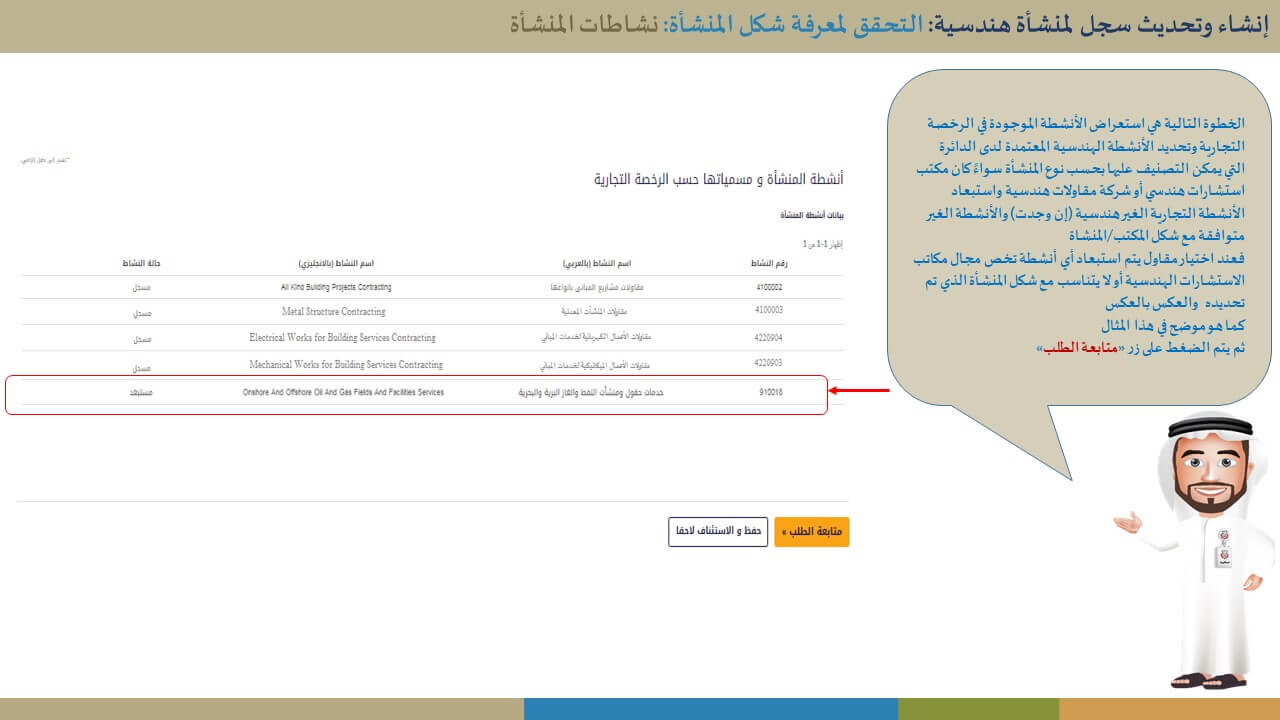This screenshot has width=1280, height=720.
Task: Select Mechanical Works for Building Services Contracting
Action: [345, 365]
